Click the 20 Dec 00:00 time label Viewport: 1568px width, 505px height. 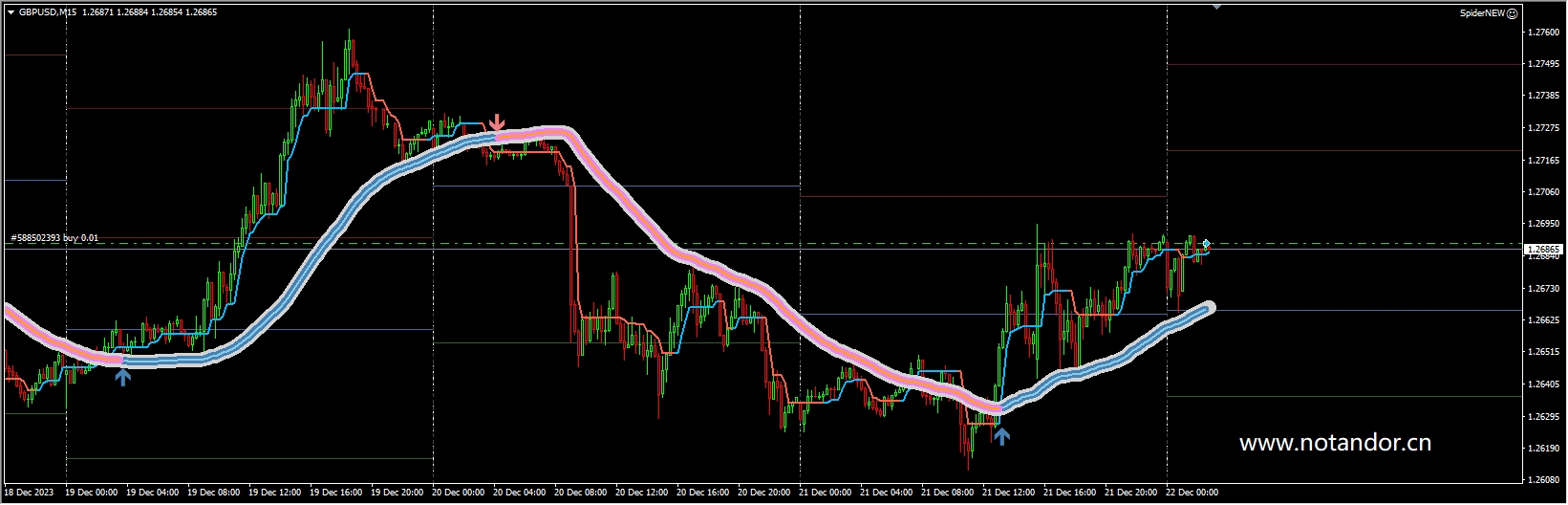(458, 493)
